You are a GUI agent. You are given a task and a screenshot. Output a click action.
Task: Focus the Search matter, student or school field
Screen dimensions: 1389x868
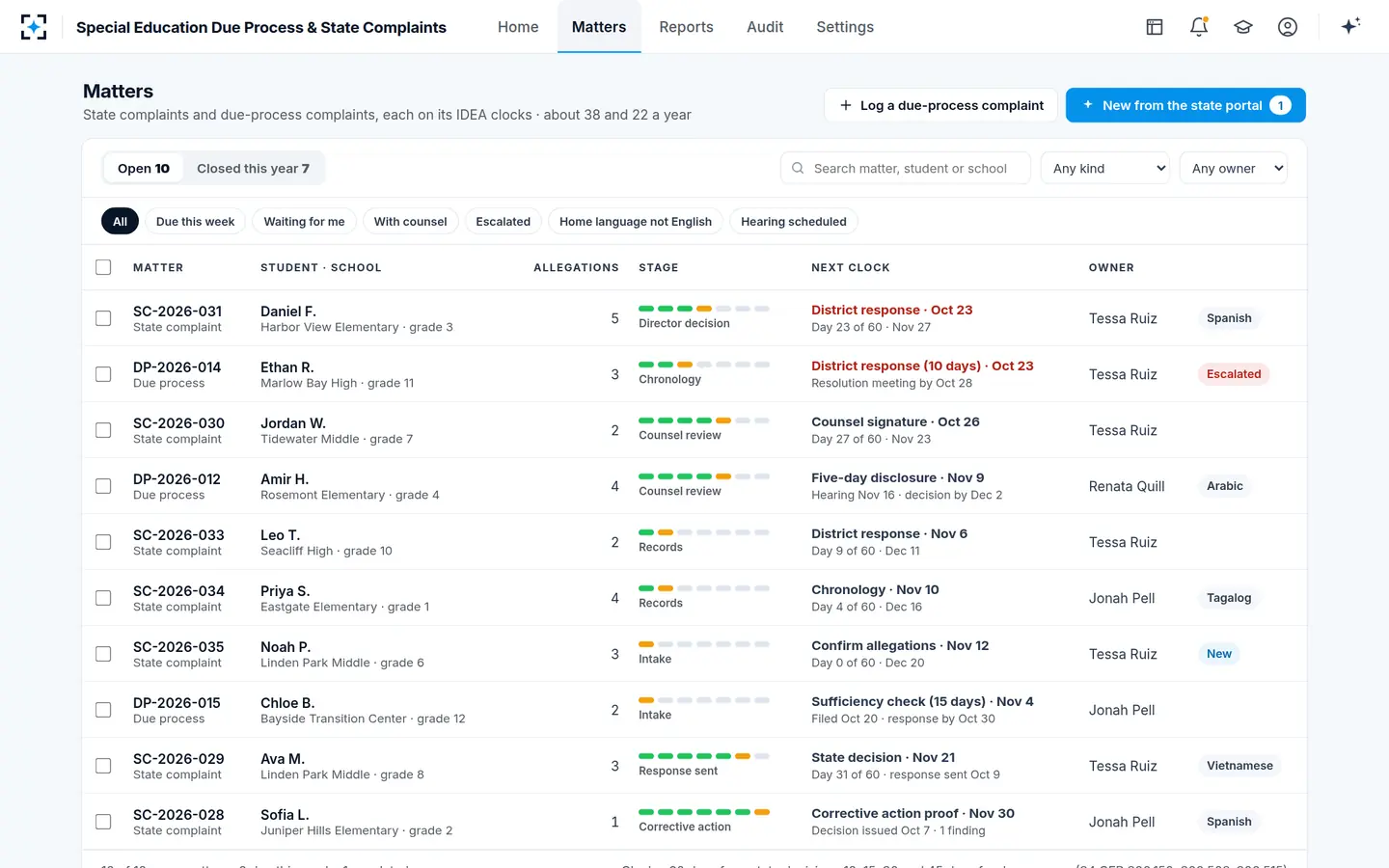906,168
